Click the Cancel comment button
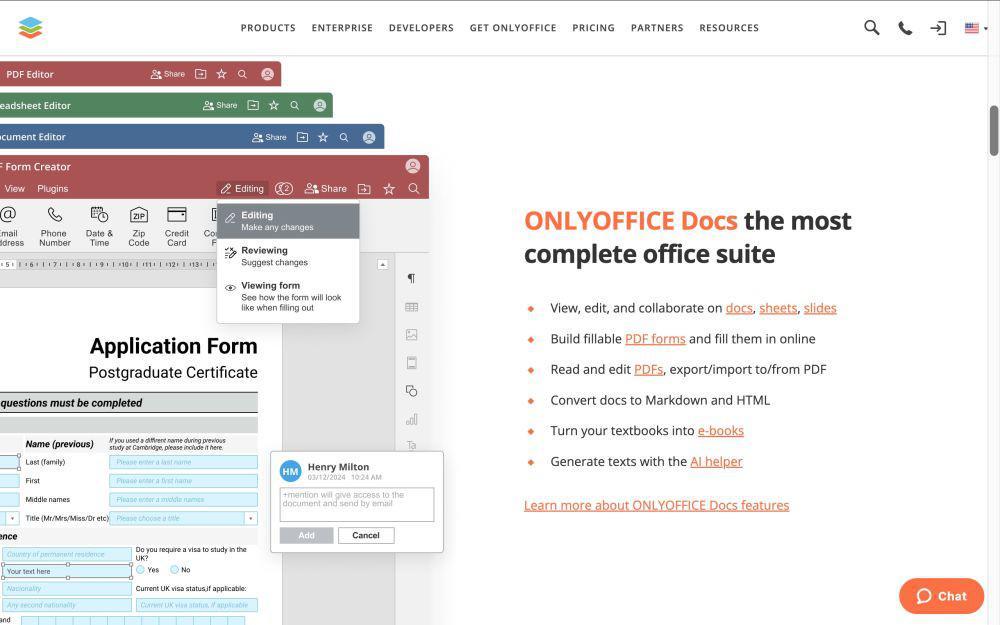Viewport: 1000px width, 625px height. click(366, 536)
